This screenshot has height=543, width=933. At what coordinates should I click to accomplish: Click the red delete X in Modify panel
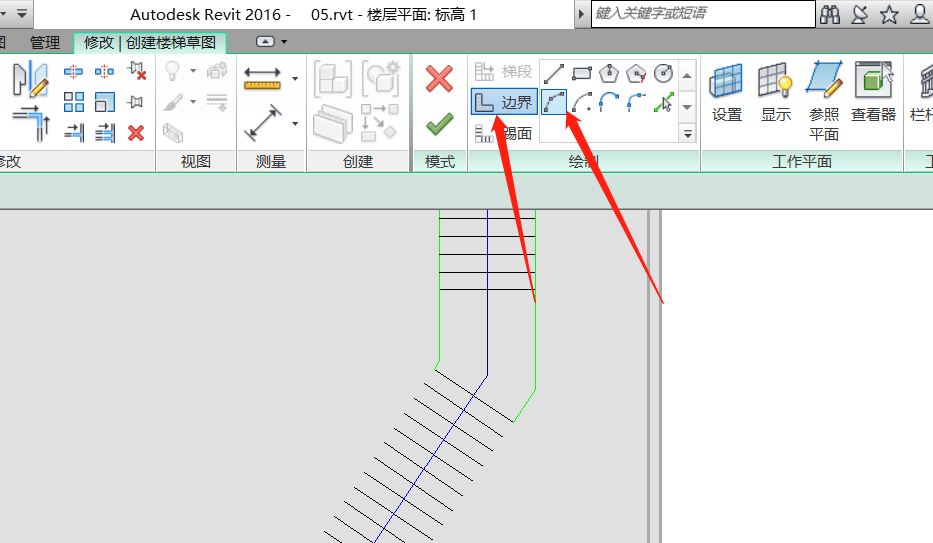point(136,132)
